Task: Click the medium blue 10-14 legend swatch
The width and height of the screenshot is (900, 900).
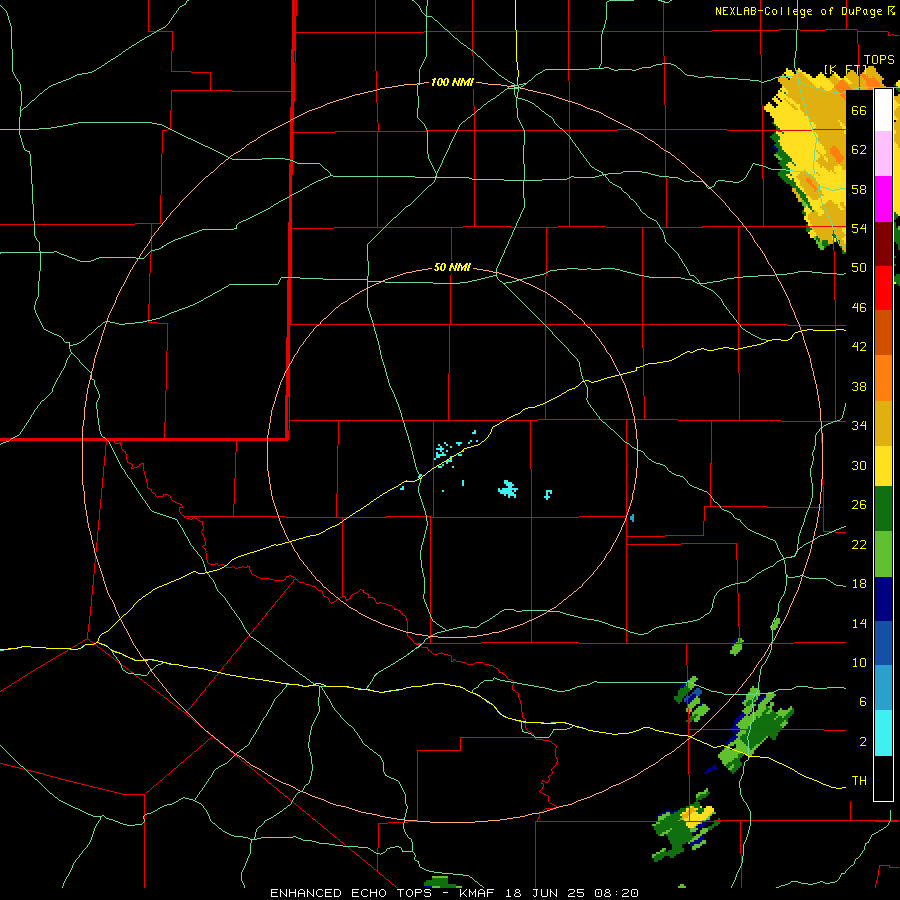Action: pos(883,642)
